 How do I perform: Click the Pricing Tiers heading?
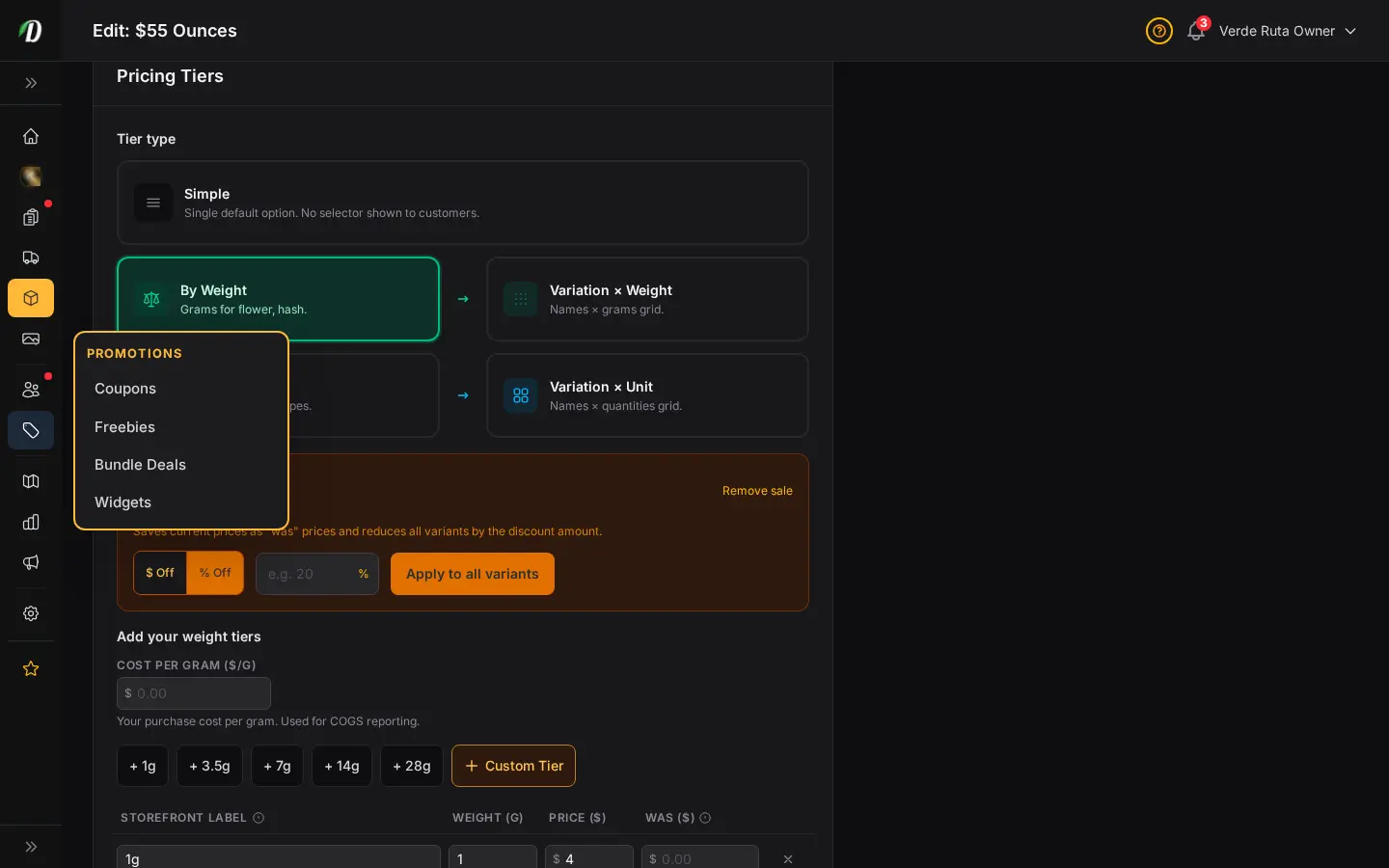(x=170, y=76)
